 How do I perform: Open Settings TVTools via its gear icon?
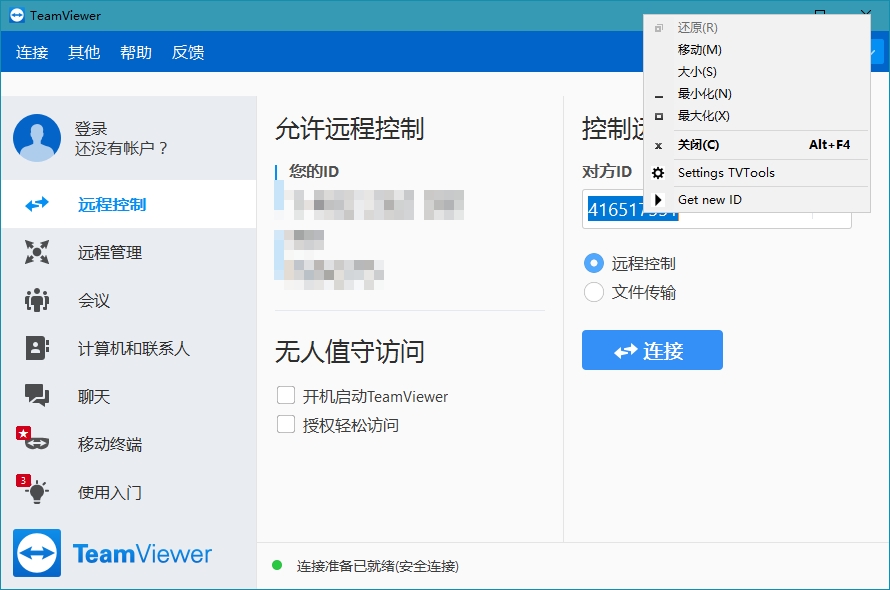tap(657, 172)
